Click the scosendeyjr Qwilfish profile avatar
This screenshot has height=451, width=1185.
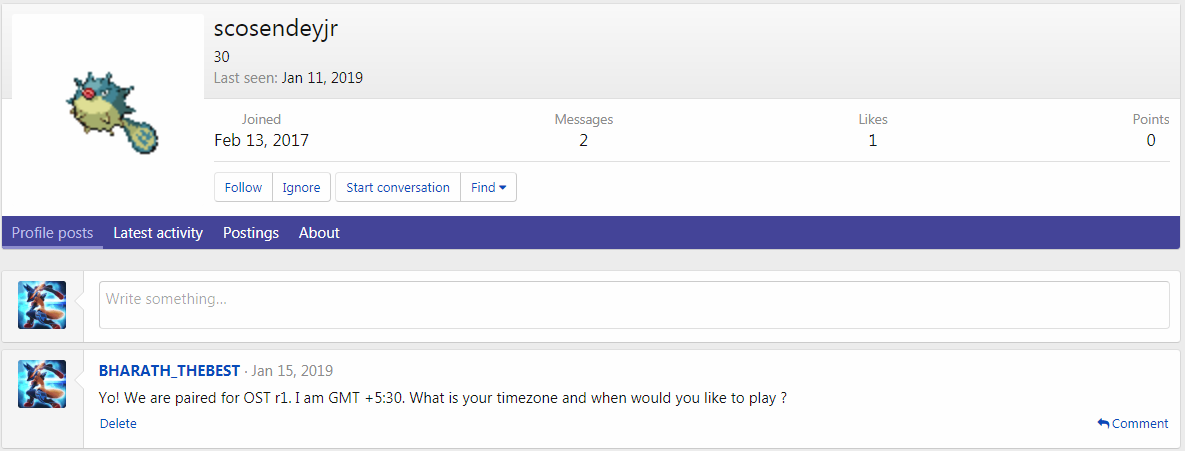pos(107,111)
